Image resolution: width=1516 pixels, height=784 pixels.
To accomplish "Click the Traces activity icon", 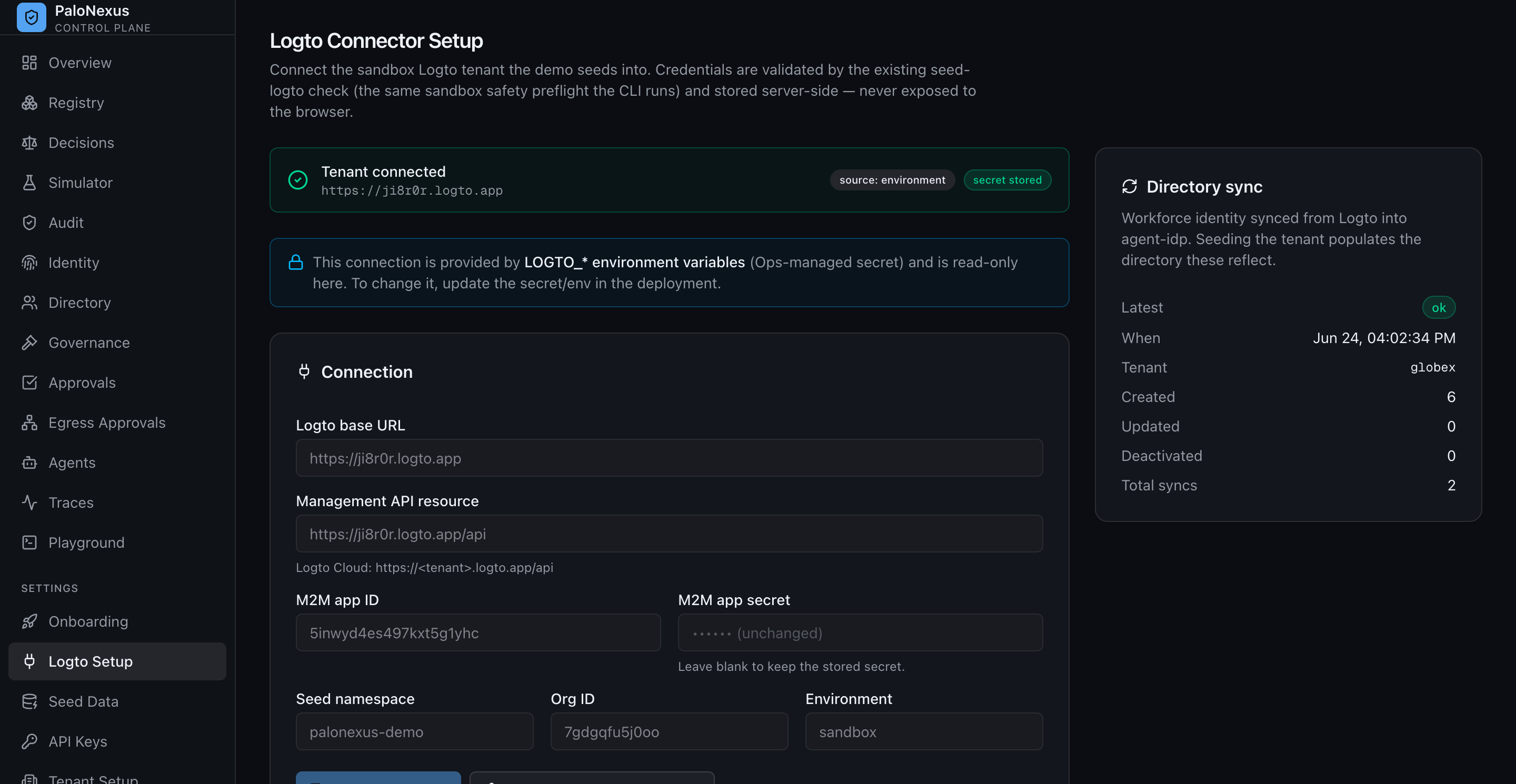I will pyautogui.click(x=29, y=503).
